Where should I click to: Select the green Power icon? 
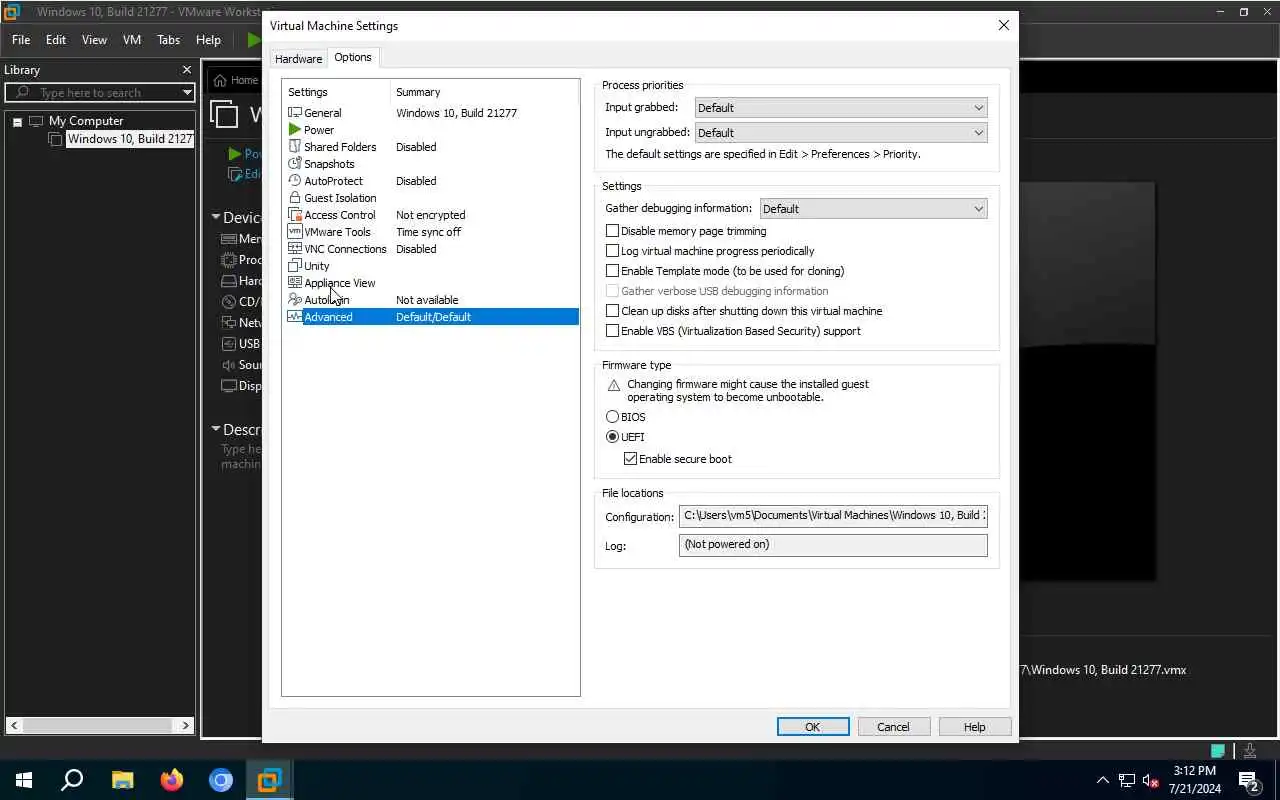[295, 130]
